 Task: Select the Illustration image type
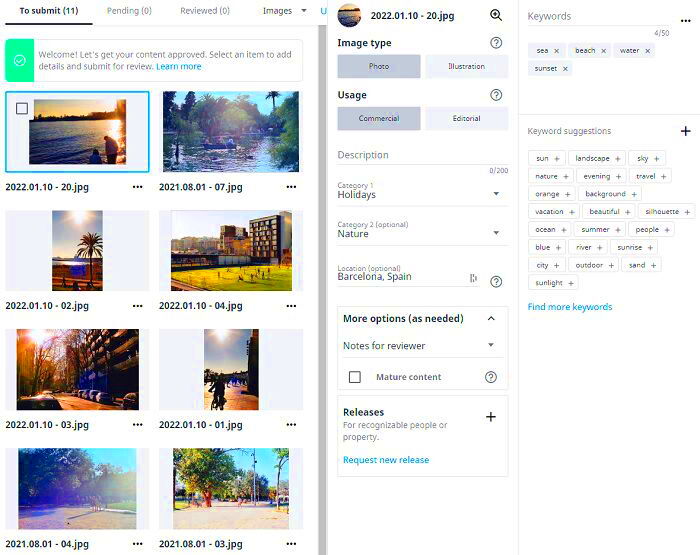coord(467,66)
